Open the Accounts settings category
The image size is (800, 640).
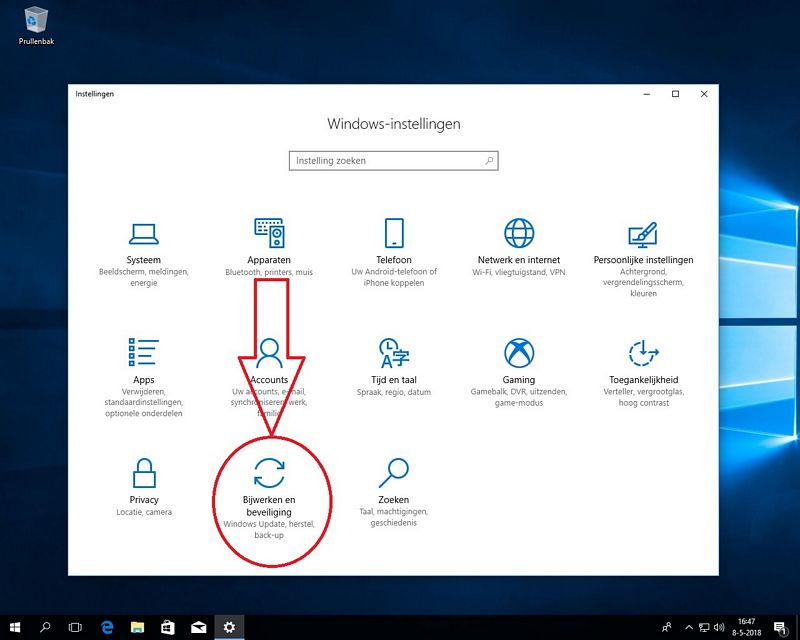click(269, 378)
